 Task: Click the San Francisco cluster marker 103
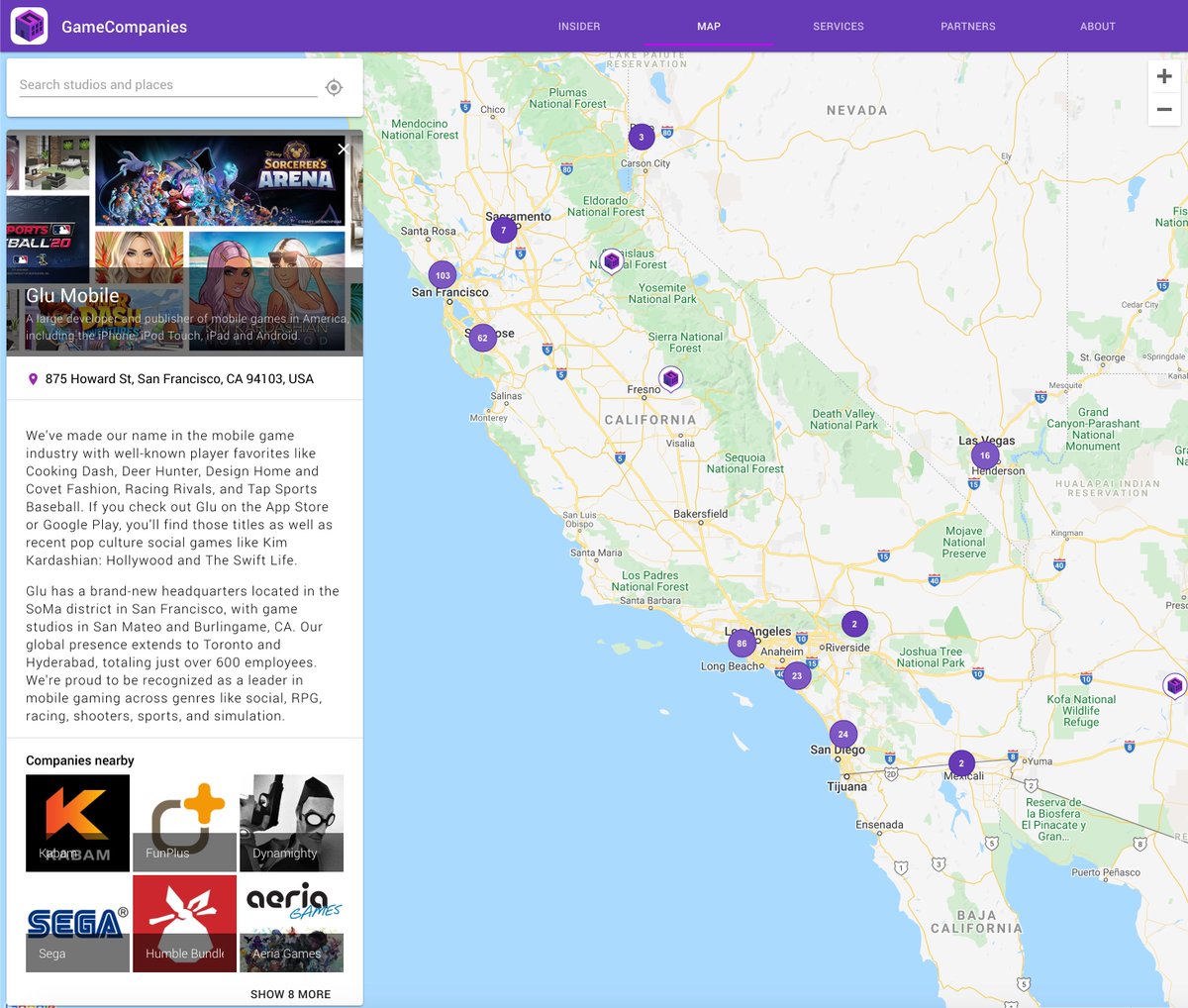pyautogui.click(x=443, y=275)
